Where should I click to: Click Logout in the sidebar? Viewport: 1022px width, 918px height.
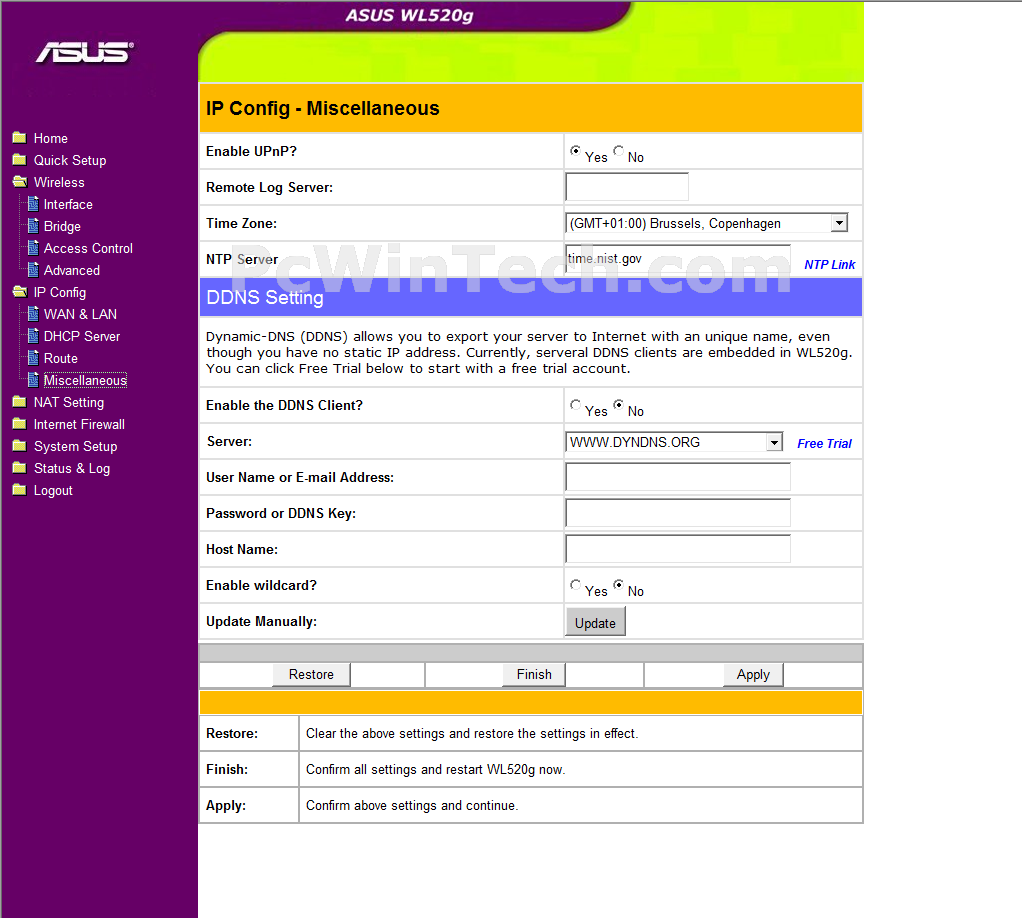53,491
